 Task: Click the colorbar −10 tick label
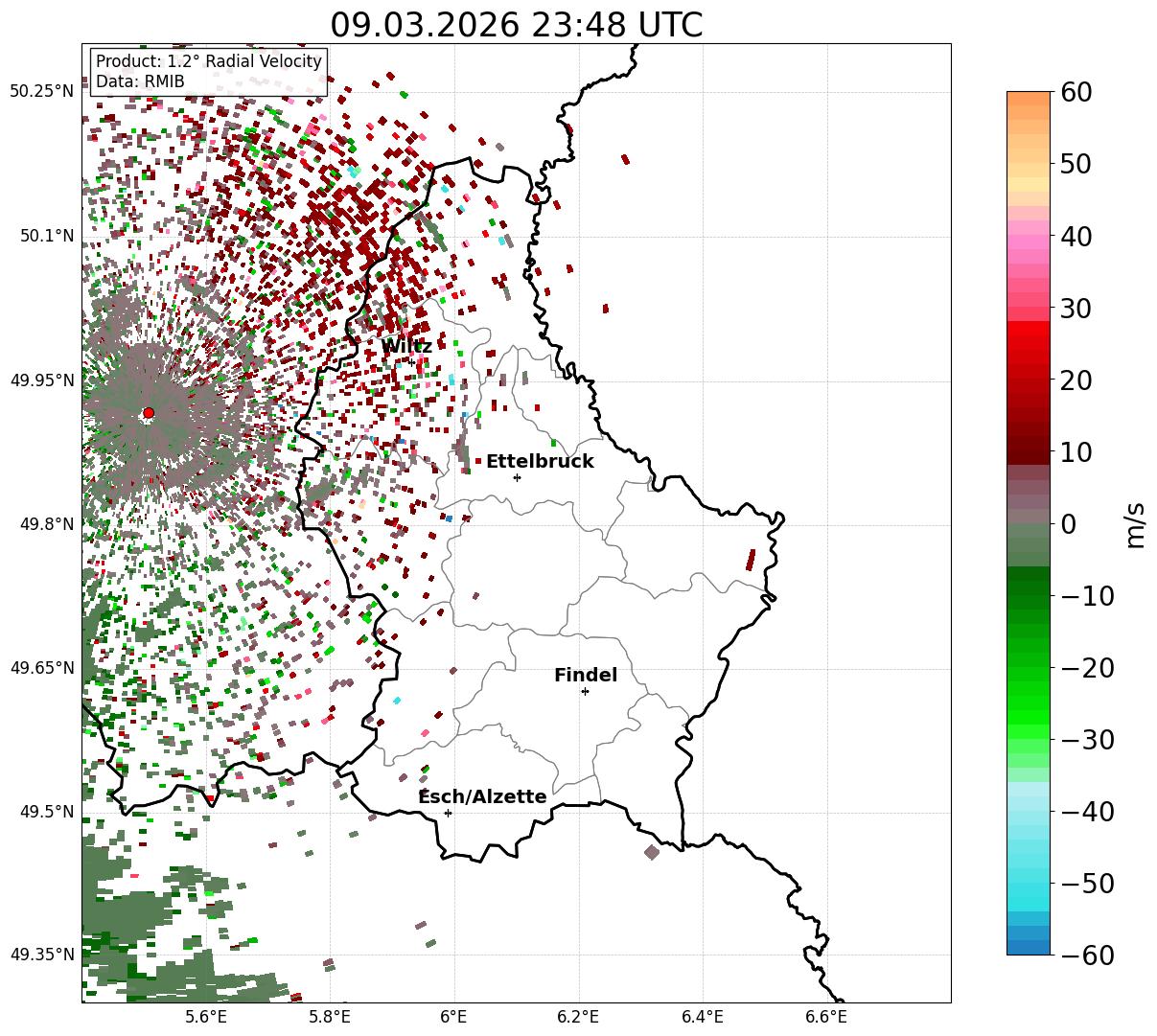(1087, 595)
